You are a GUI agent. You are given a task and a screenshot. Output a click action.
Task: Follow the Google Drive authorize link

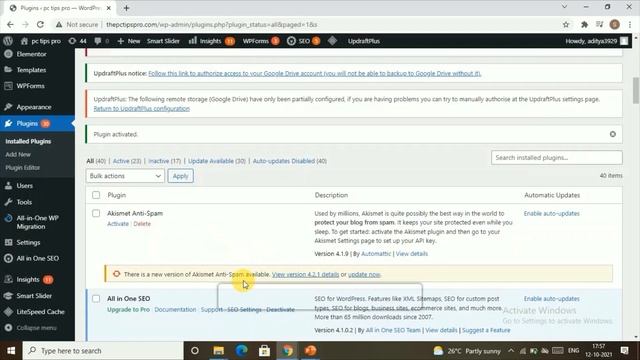pyautogui.click(x=315, y=73)
